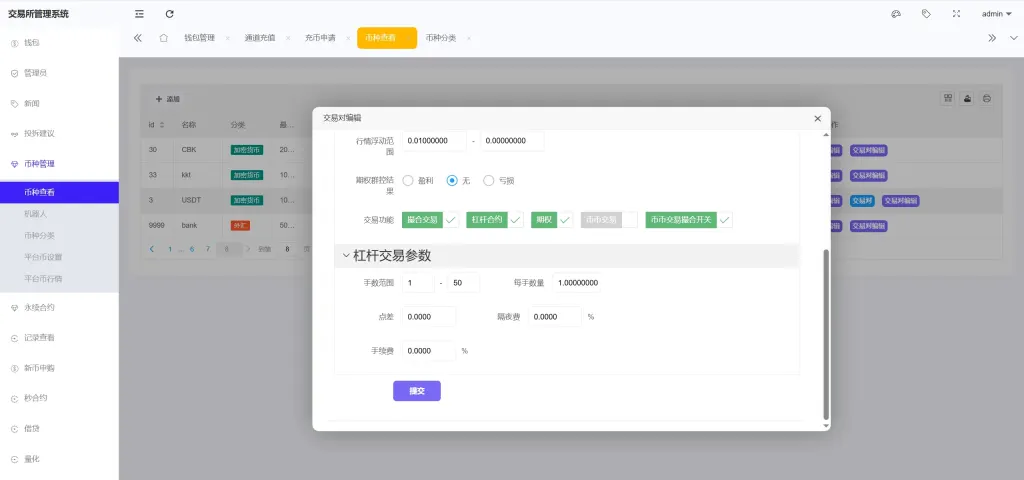Viewport: 1024px width, 480px height.
Task: Collapse 币种管理 sidebar menu
Action: tap(59, 164)
